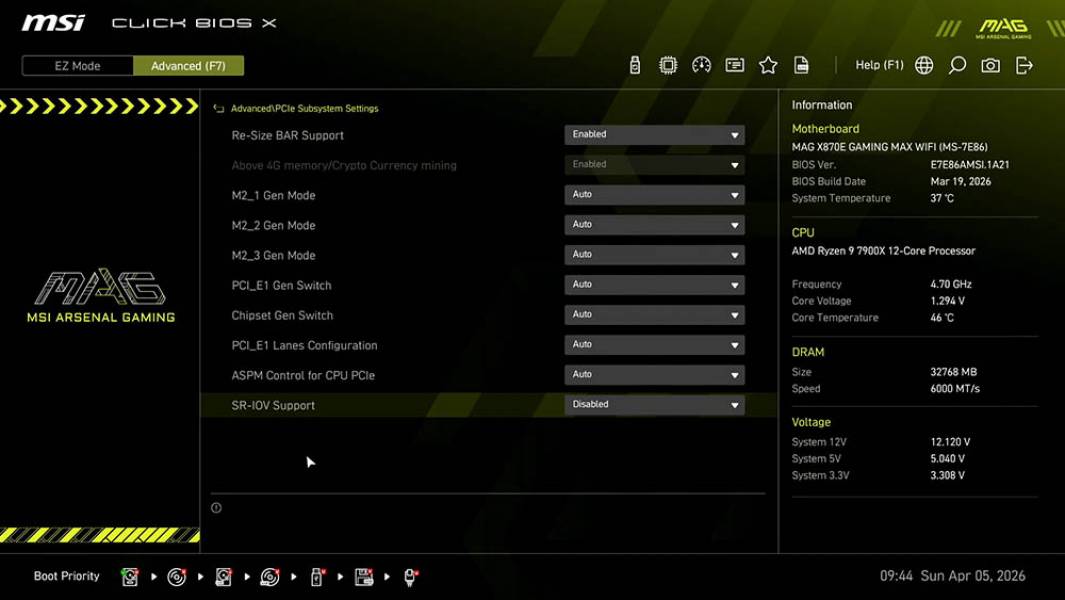Expand the M2_1 Gen Mode dropdown
This screenshot has height=600, width=1065.
(x=654, y=194)
